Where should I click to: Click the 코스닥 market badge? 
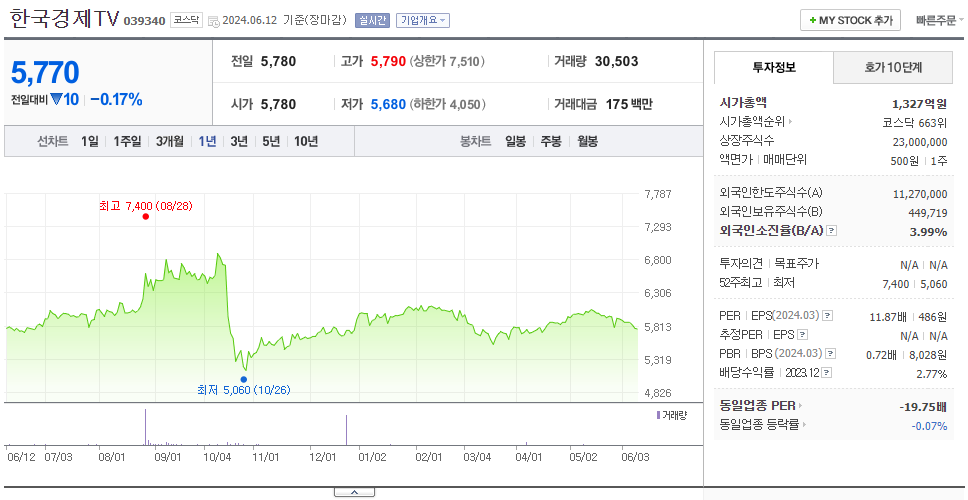pyautogui.click(x=186, y=20)
